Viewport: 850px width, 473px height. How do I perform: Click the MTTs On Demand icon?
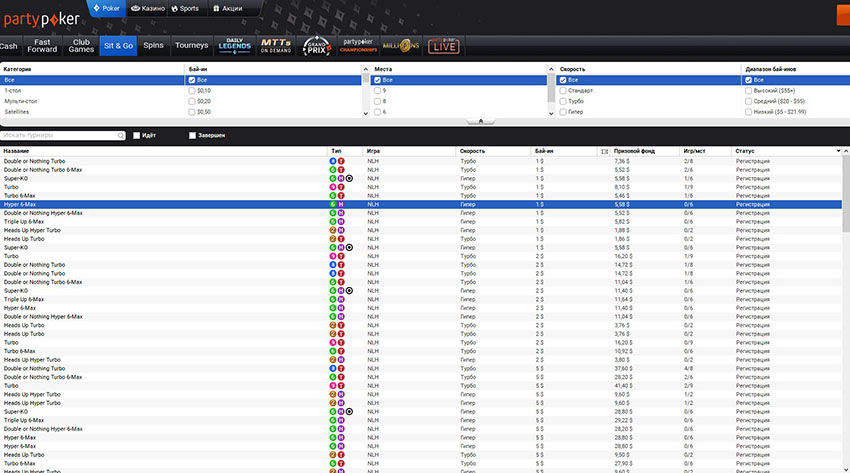click(x=276, y=45)
